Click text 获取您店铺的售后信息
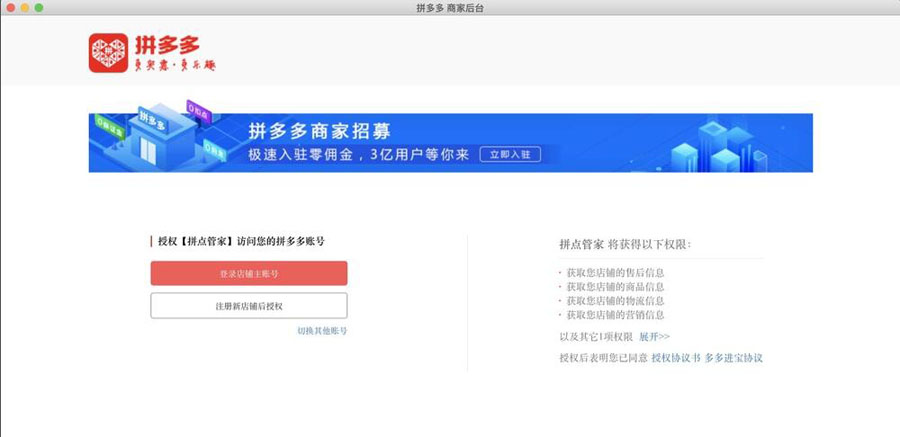This screenshot has height=437, width=900. point(615,273)
